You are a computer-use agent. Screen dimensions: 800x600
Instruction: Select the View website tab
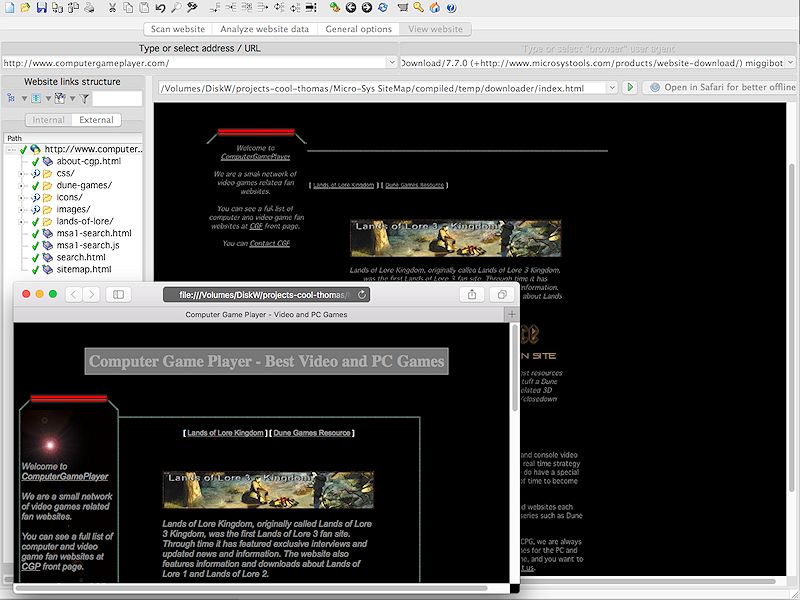click(435, 29)
